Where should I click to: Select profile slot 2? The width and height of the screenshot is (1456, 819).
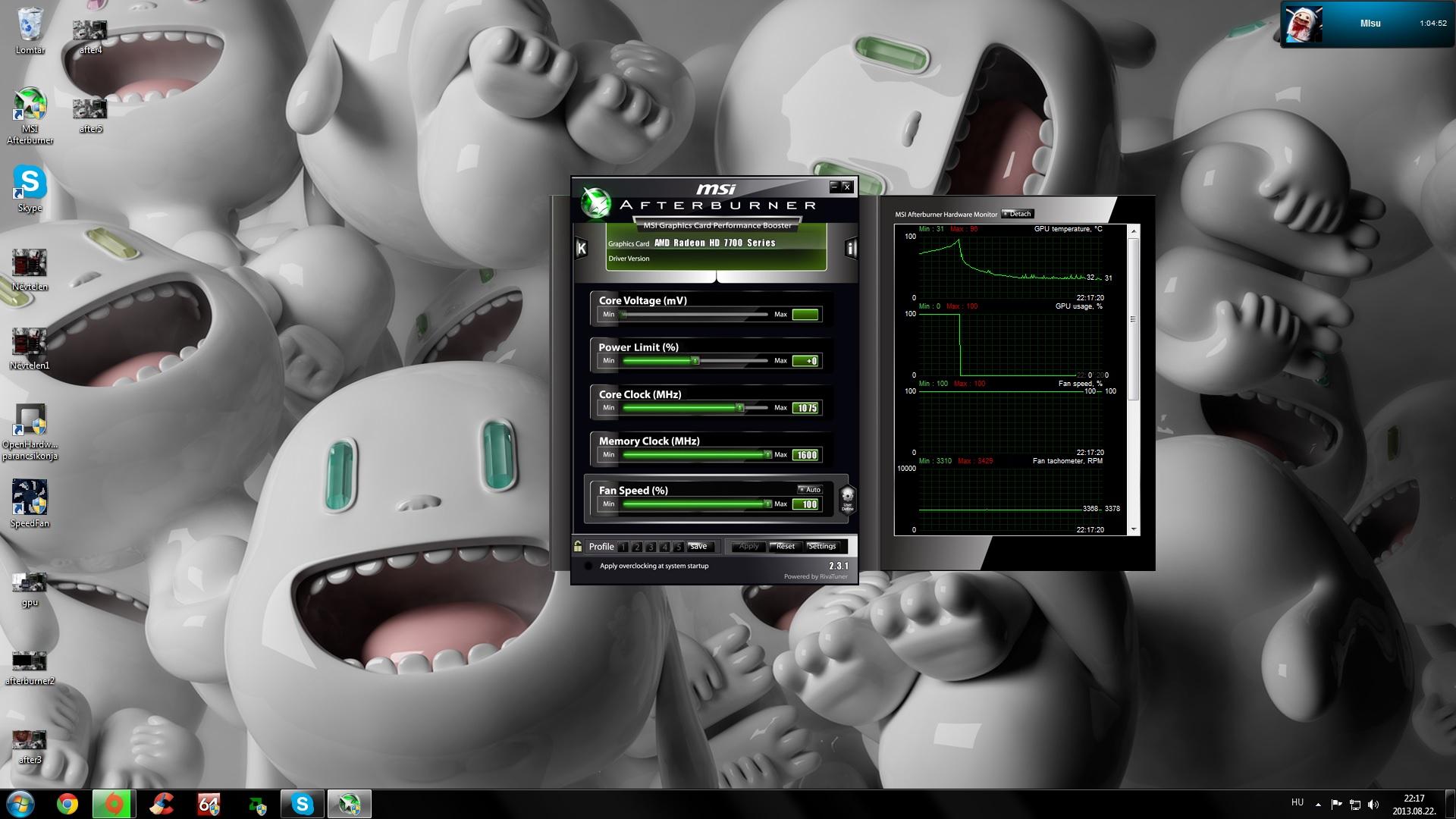(x=637, y=547)
